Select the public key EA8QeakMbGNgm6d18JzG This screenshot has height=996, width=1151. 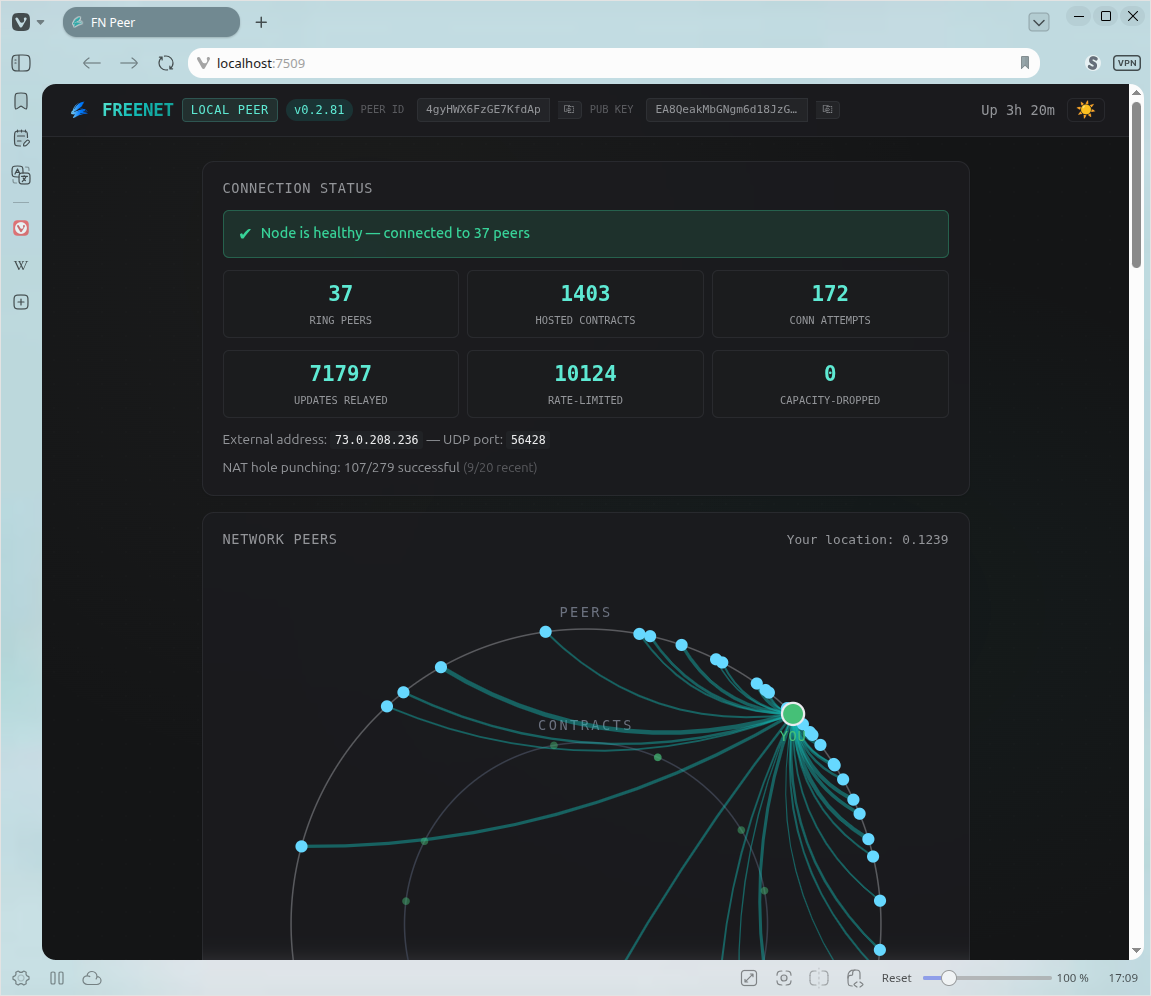[x=726, y=109]
